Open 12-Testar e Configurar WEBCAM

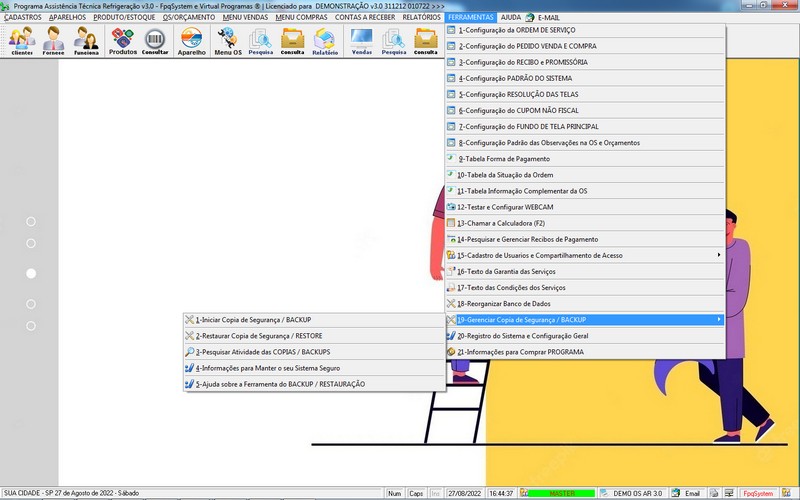pyautogui.click(x=585, y=207)
